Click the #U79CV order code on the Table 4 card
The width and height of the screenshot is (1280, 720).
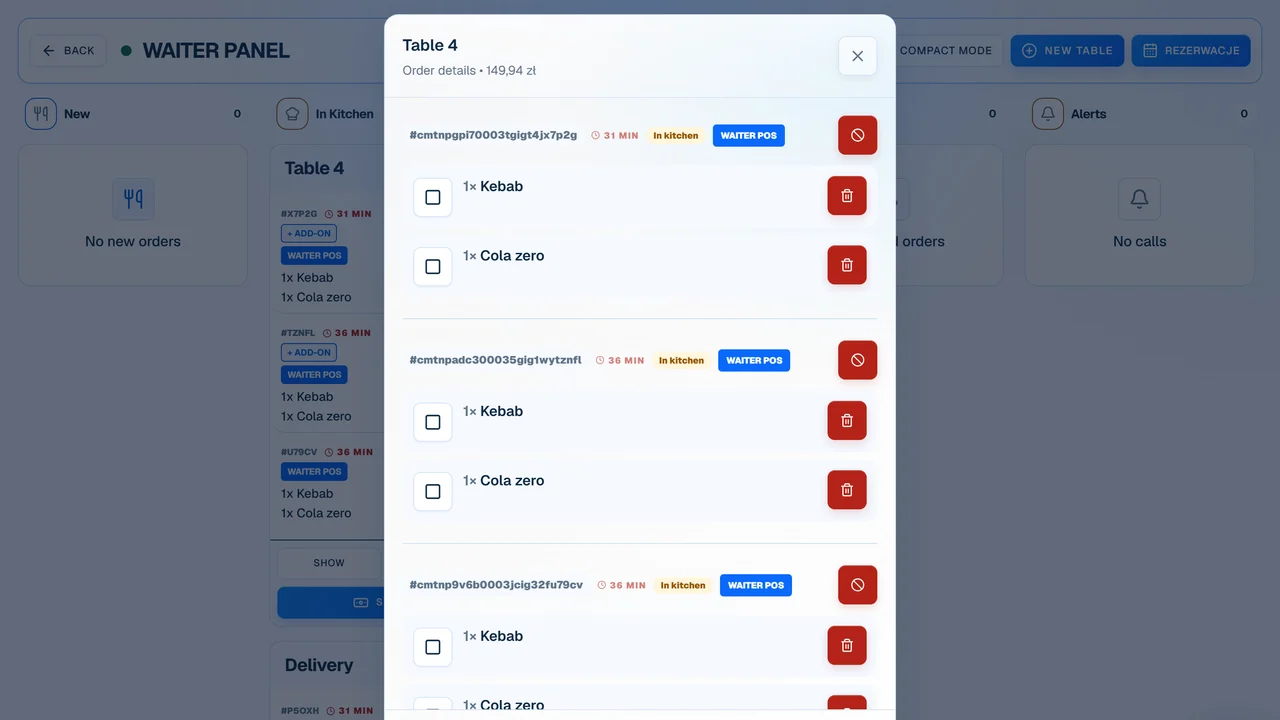(299, 452)
